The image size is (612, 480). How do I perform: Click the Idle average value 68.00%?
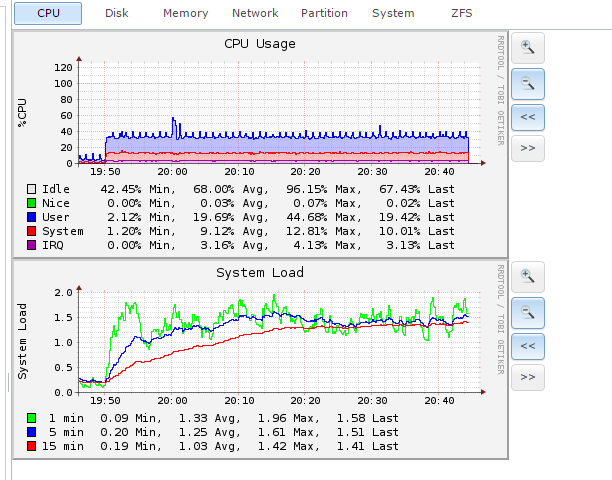pyautogui.click(x=214, y=189)
